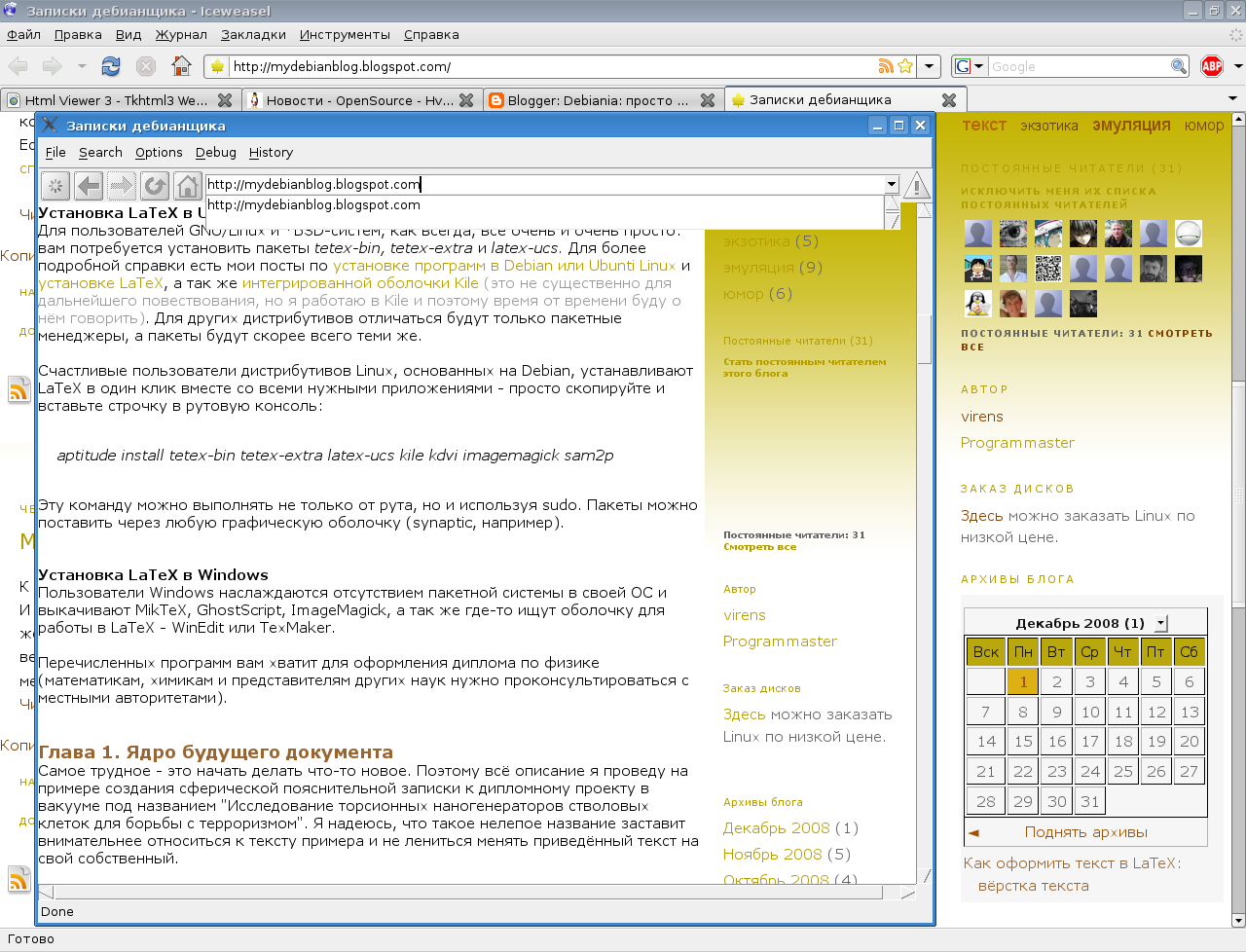Click reload icon in Hv3 toolbar

click(x=155, y=185)
